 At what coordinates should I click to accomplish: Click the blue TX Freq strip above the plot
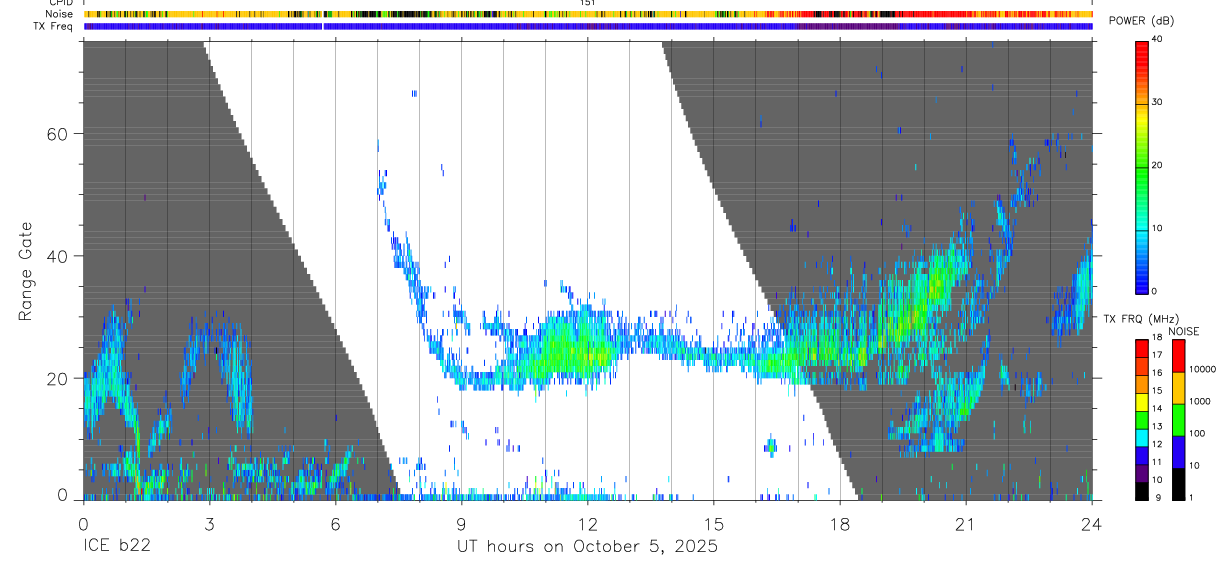click(588, 26)
